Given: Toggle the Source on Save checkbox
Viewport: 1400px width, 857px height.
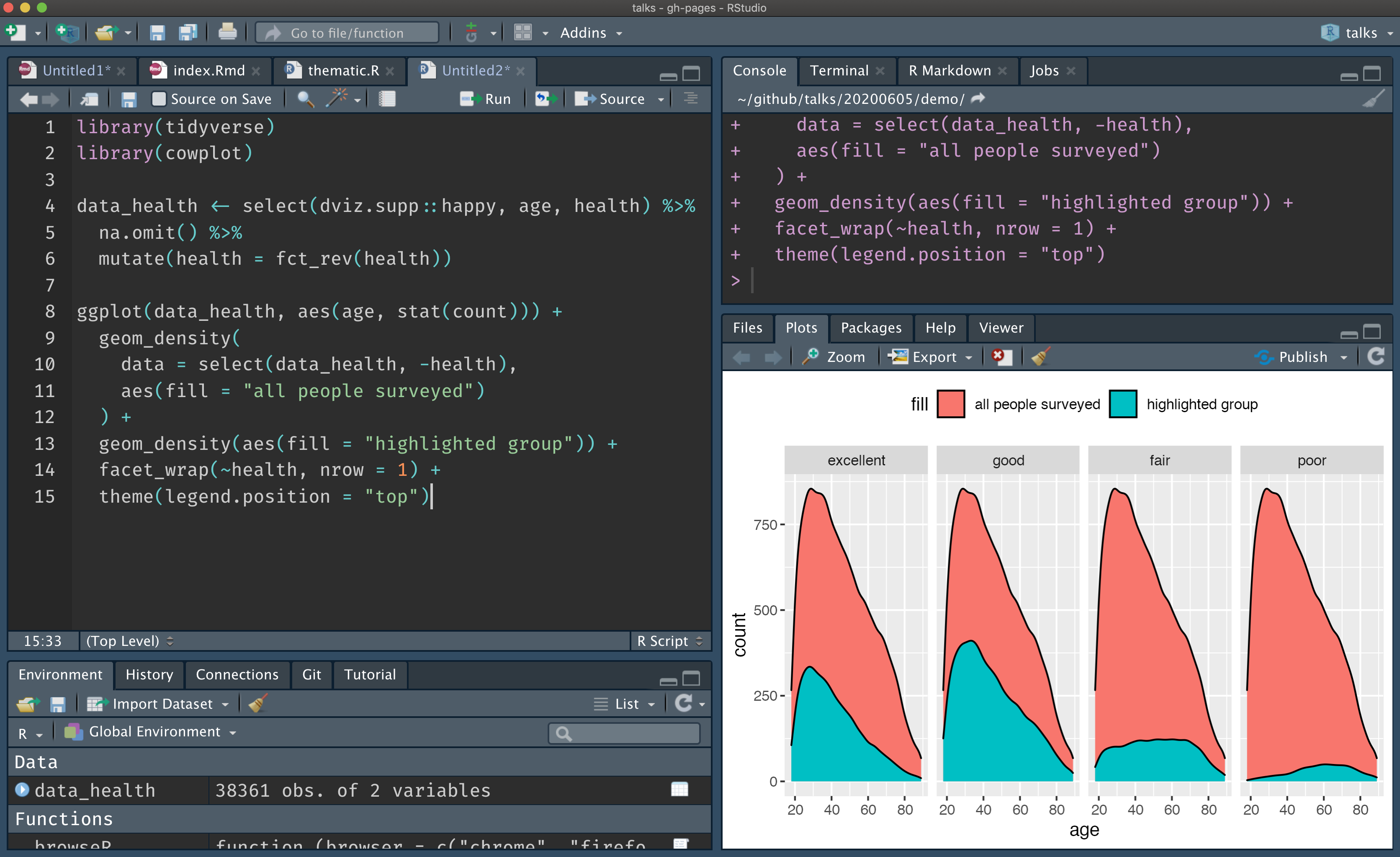Looking at the screenshot, I should click(x=159, y=99).
